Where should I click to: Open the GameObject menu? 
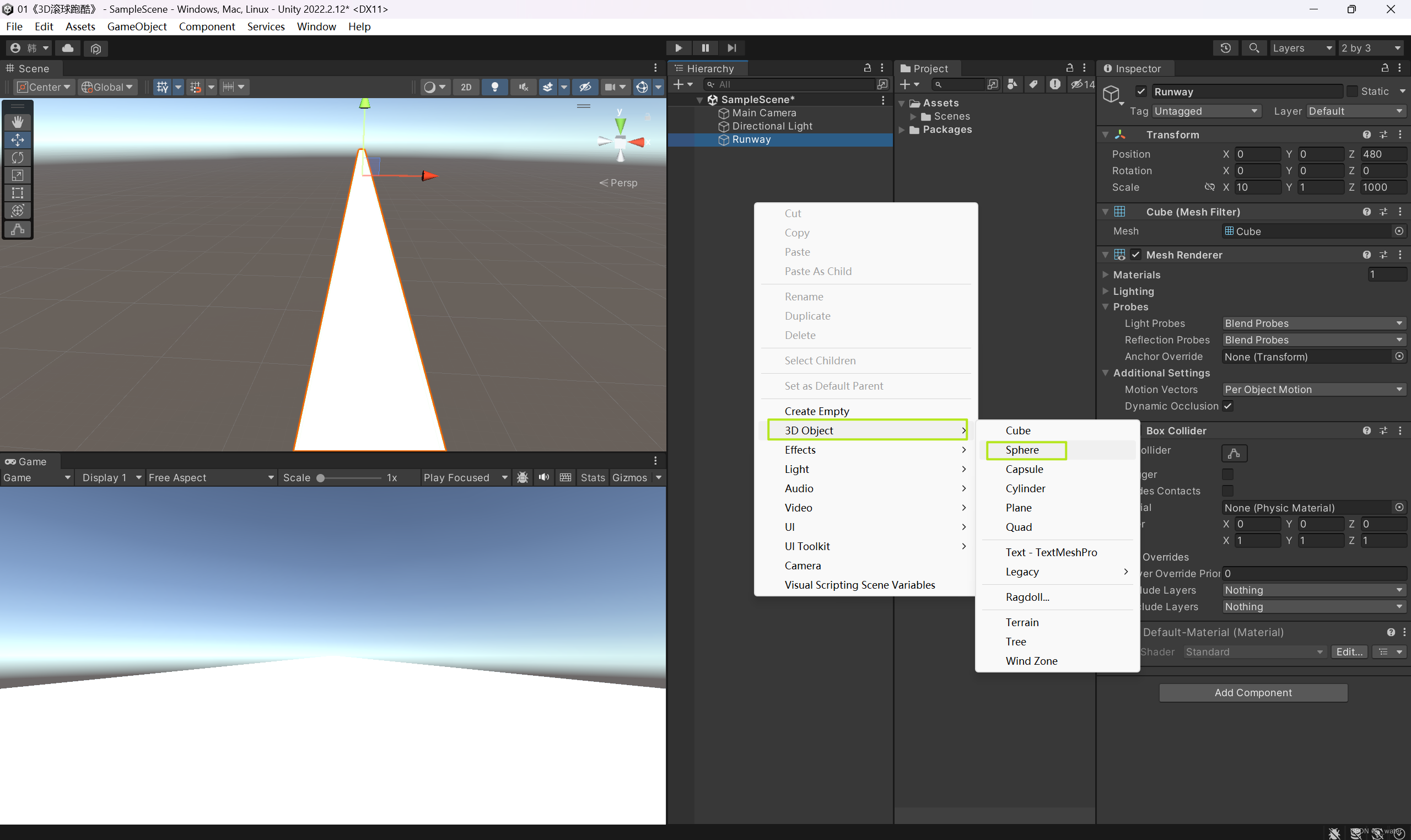[136, 26]
